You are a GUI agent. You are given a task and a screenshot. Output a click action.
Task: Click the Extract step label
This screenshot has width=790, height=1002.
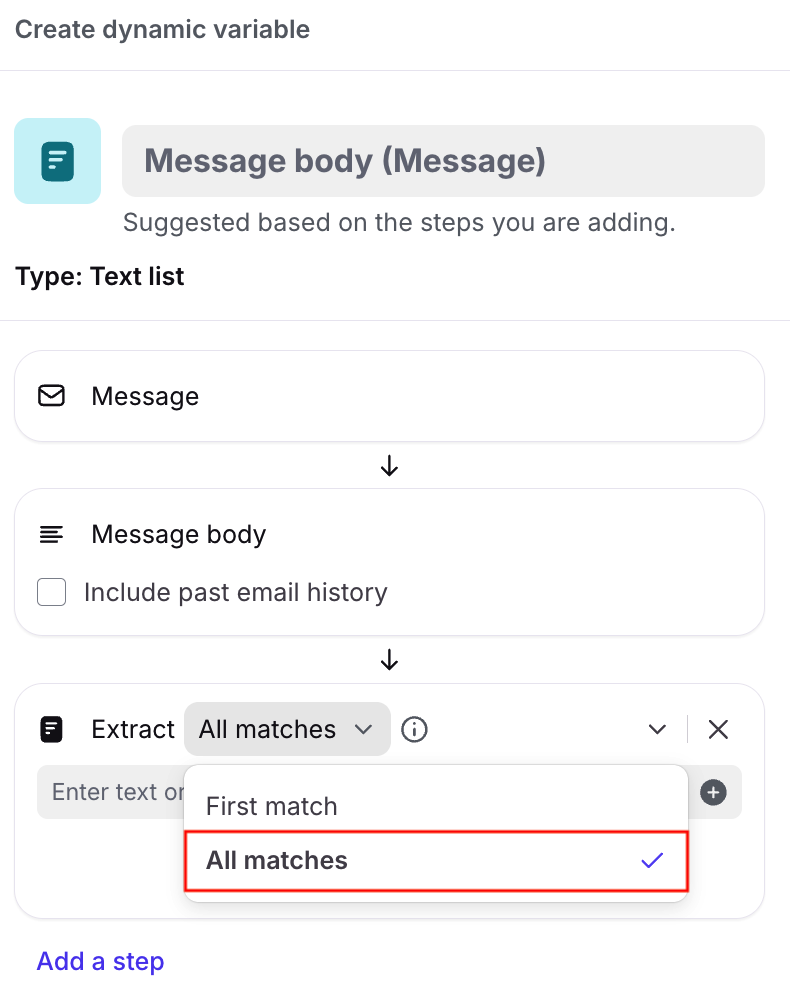tap(133, 729)
